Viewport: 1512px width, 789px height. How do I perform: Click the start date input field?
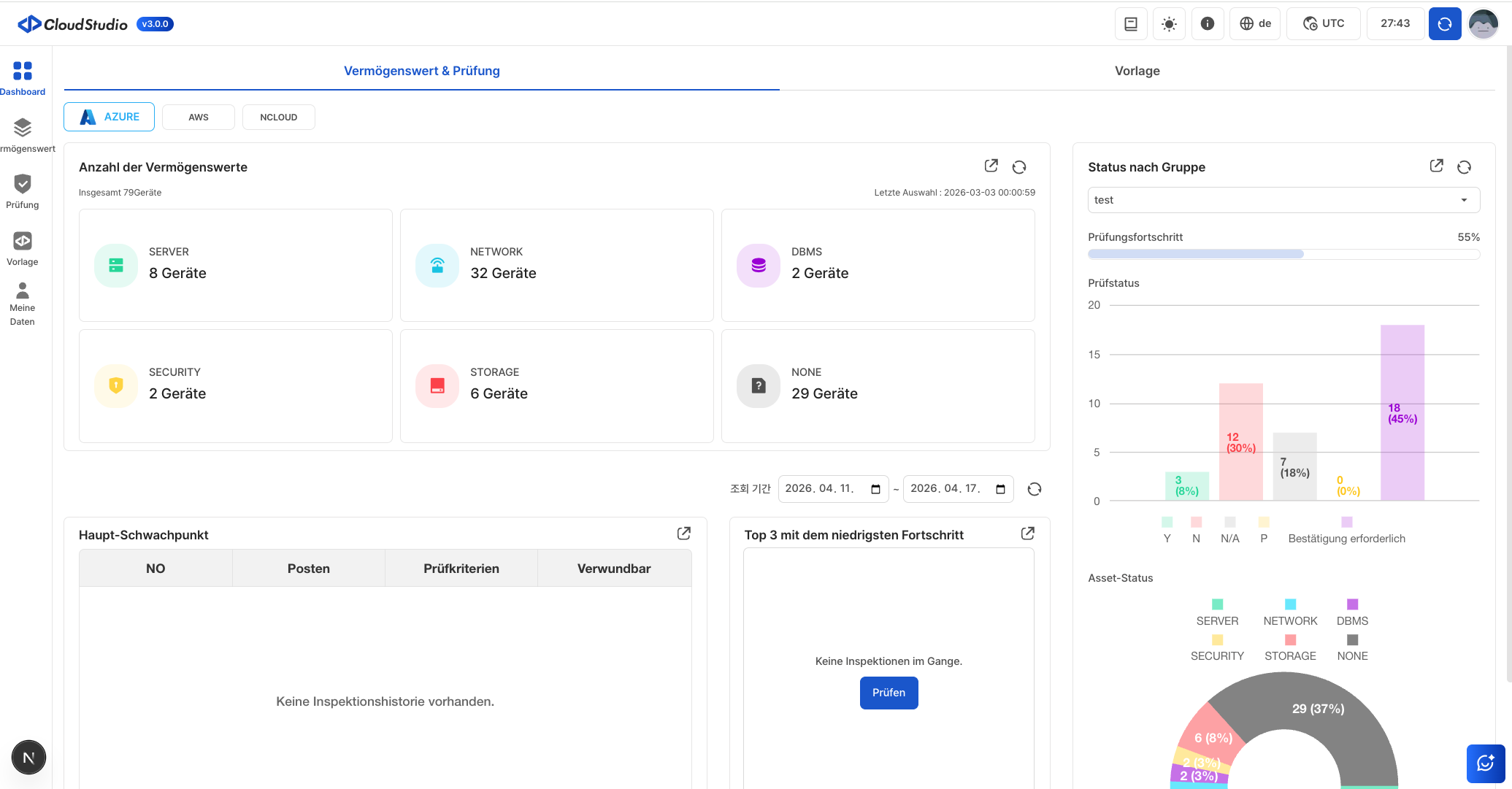point(825,488)
